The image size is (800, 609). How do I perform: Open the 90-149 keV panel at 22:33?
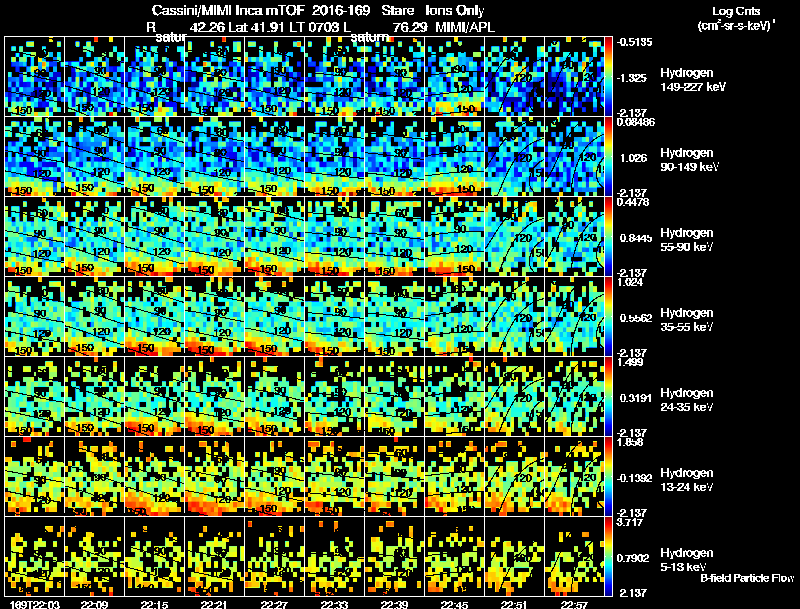click(x=335, y=157)
